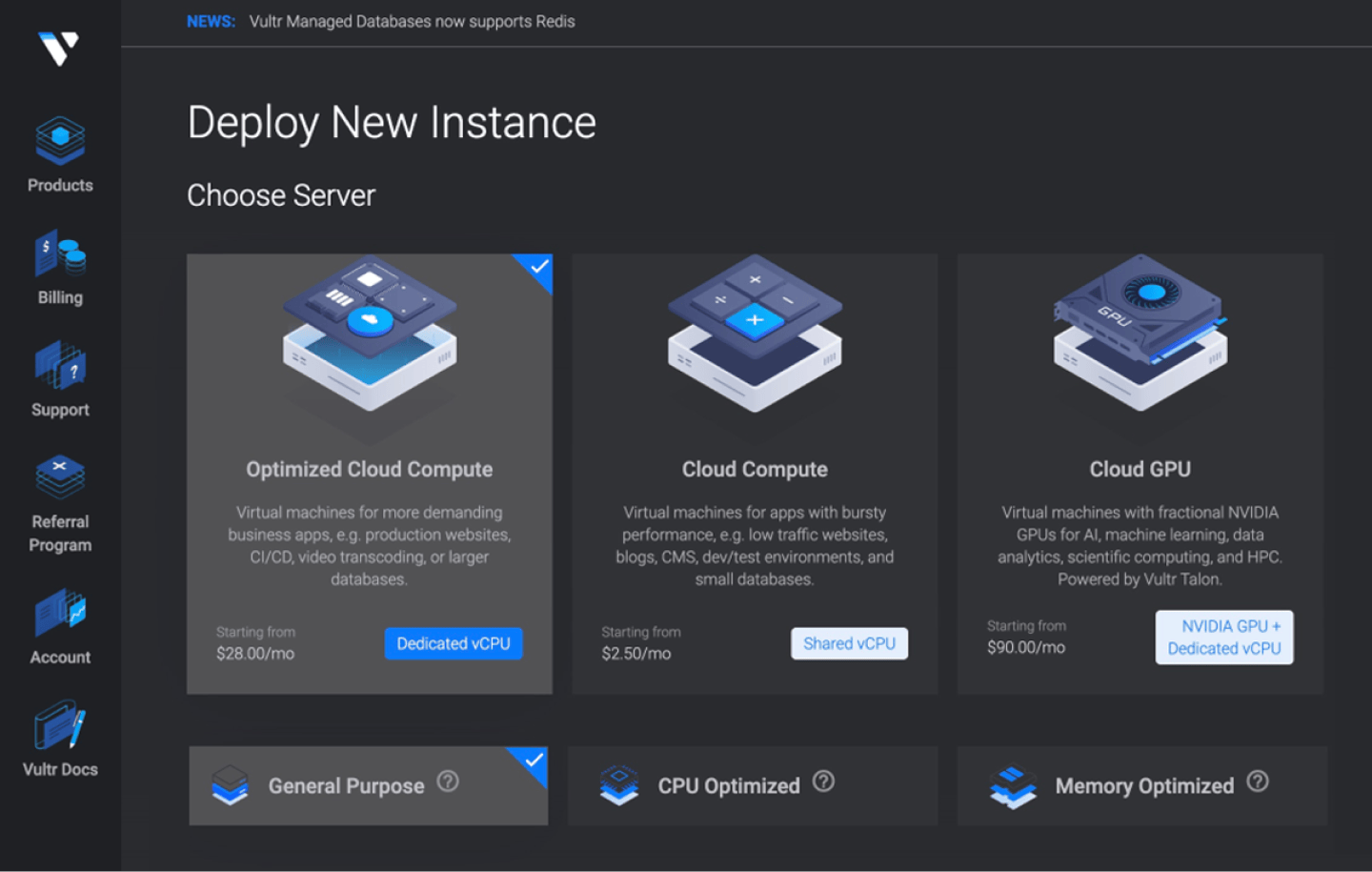Screen dimensions: 1372x872
Task: Choose the General Purpose server type
Action: (x=369, y=786)
